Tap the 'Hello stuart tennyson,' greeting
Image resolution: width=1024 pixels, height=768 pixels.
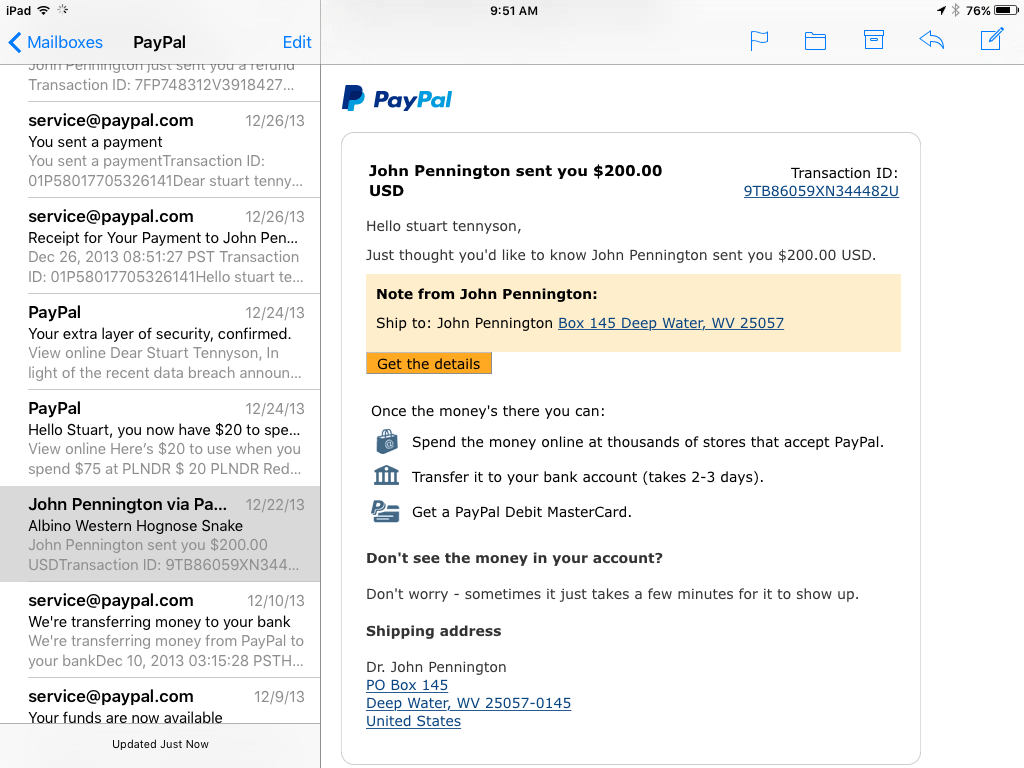[x=443, y=227]
